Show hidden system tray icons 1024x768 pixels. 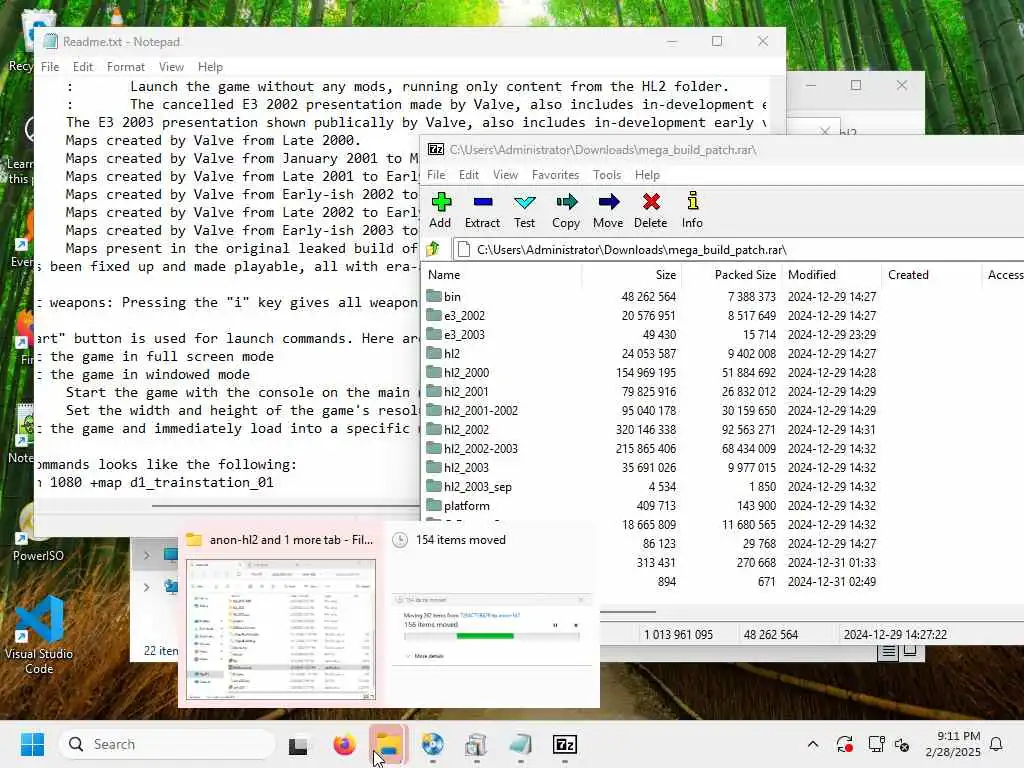[x=813, y=744]
